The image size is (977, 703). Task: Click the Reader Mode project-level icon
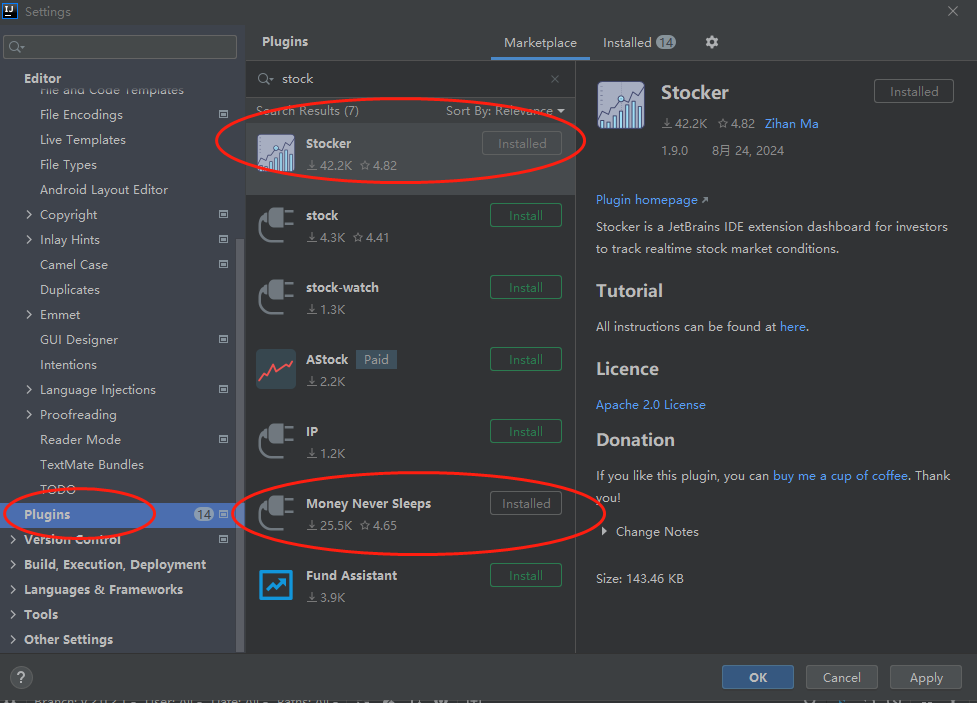point(223,439)
